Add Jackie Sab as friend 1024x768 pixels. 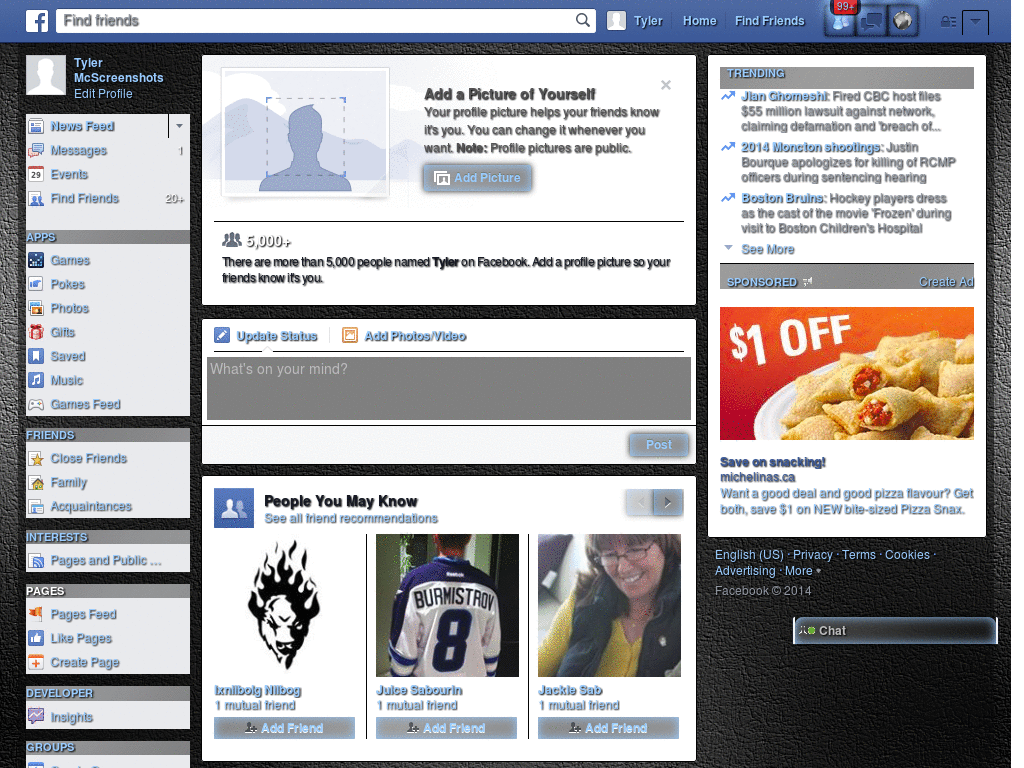pos(608,728)
